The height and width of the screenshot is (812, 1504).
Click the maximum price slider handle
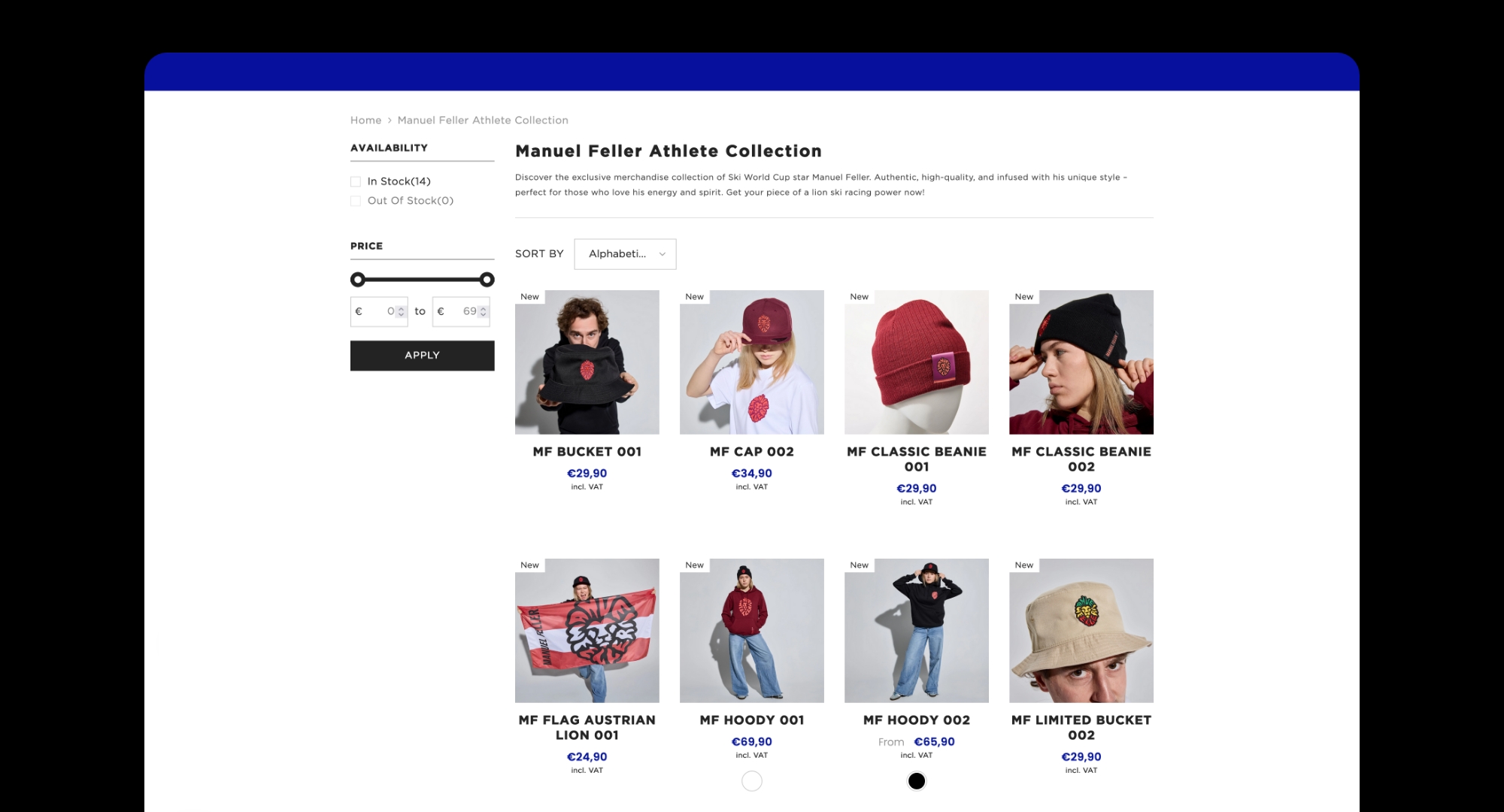click(x=487, y=280)
